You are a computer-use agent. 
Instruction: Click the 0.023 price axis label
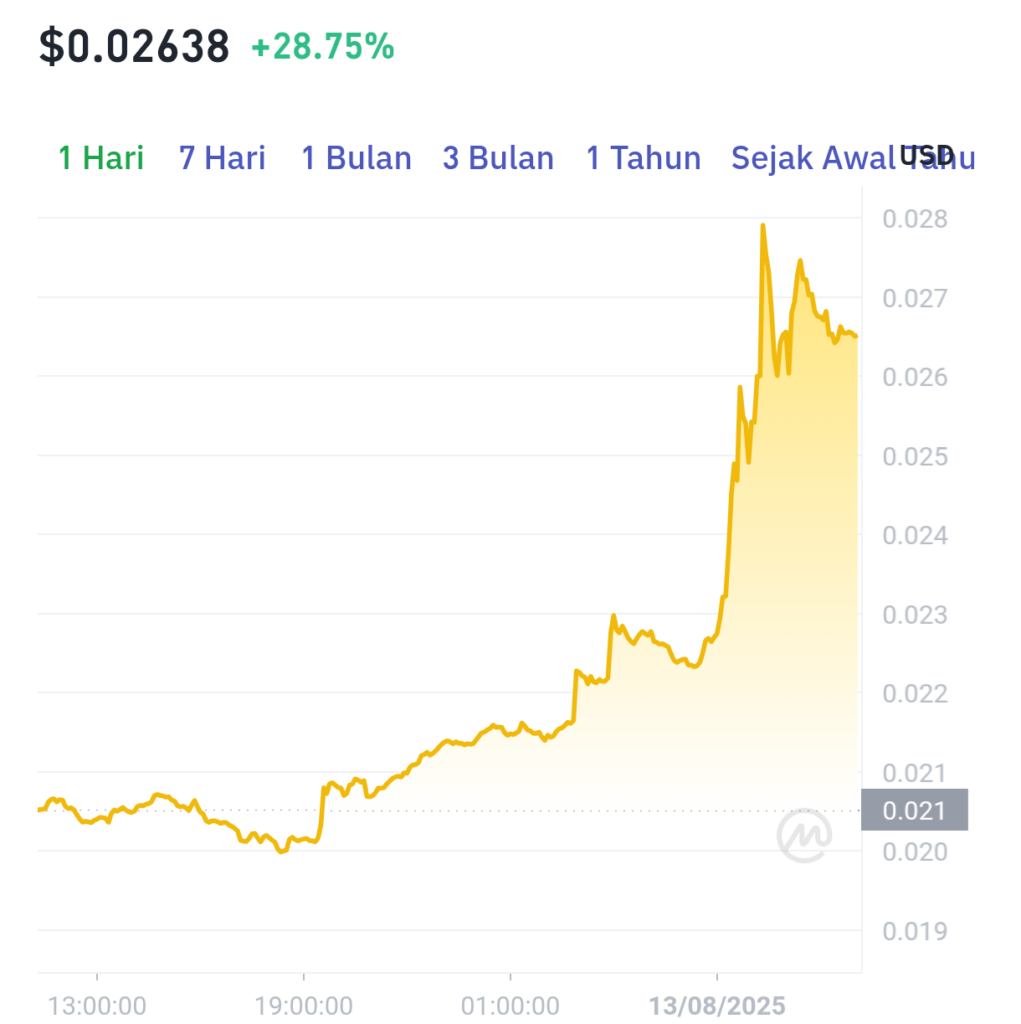coord(915,615)
